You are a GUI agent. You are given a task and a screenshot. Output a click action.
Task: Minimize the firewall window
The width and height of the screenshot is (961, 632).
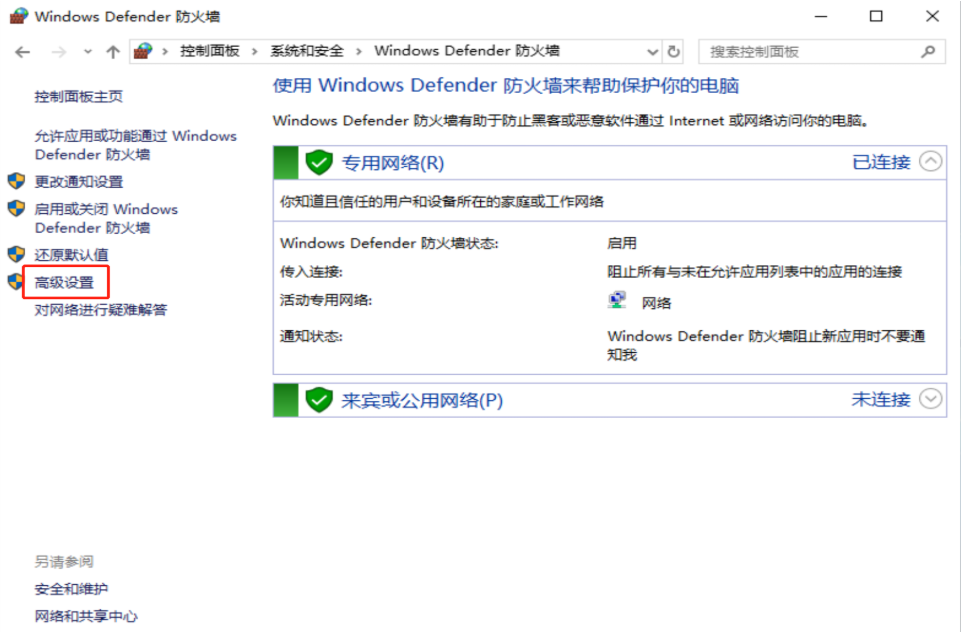click(821, 17)
